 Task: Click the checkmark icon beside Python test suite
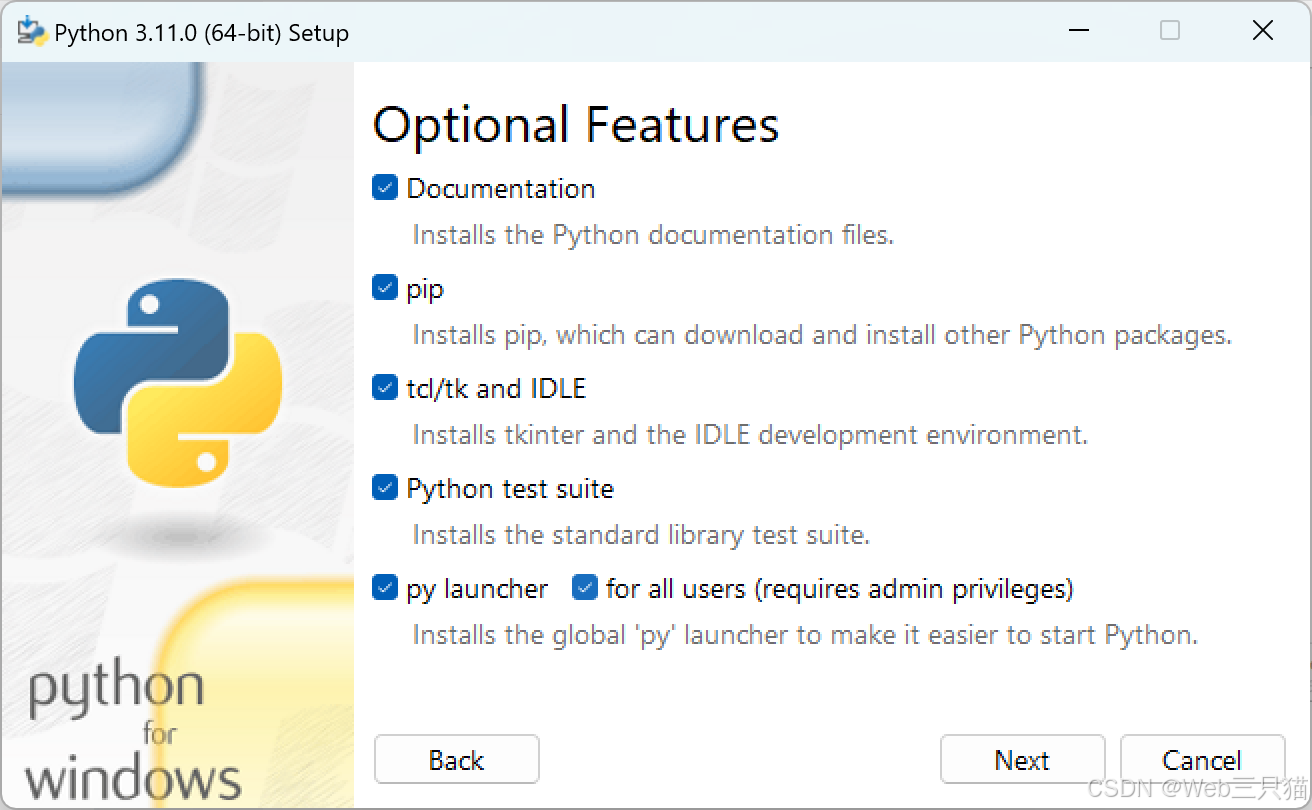pyautogui.click(x=384, y=487)
